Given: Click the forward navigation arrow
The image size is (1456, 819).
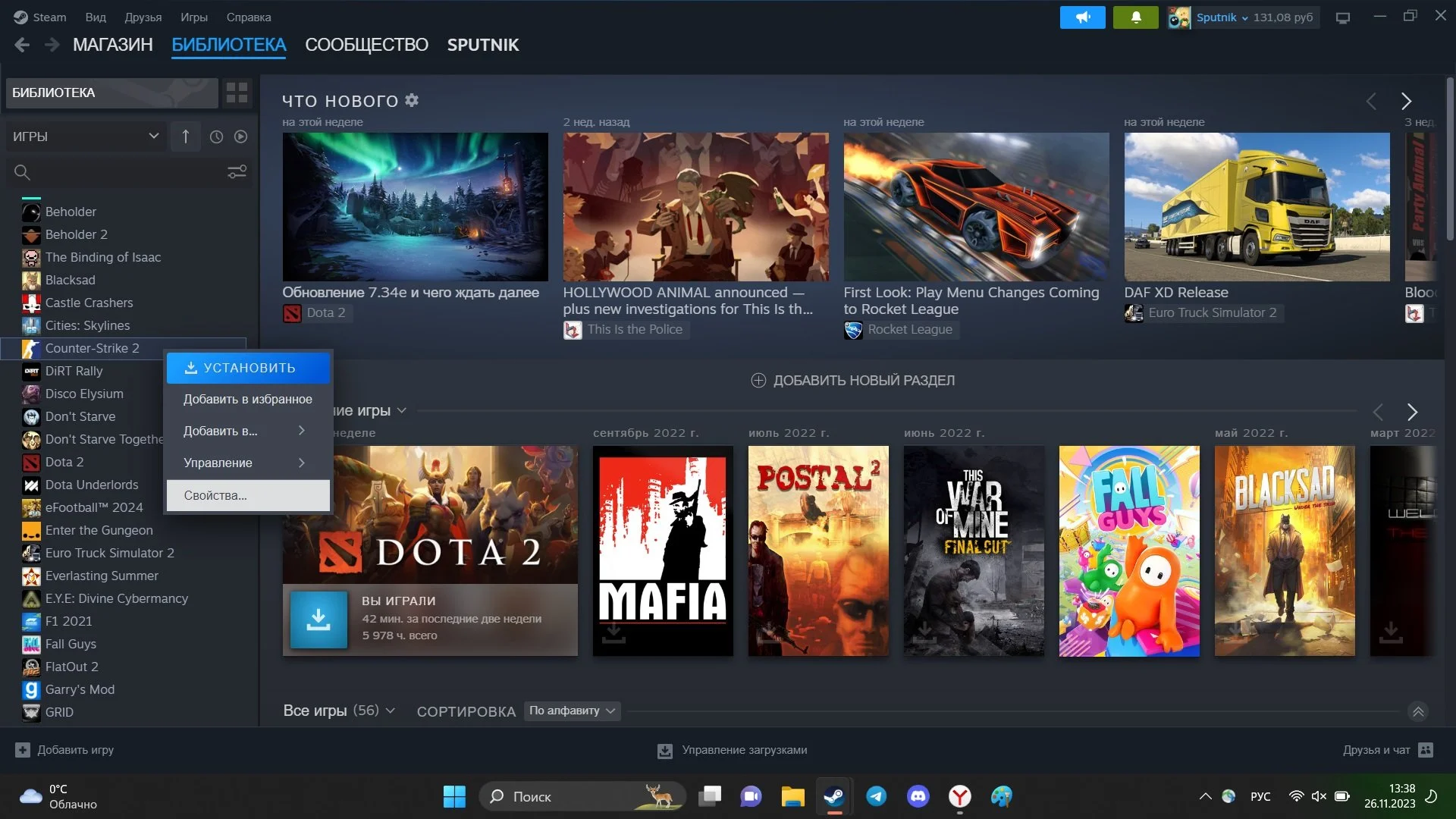Looking at the screenshot, I should 52,45.
